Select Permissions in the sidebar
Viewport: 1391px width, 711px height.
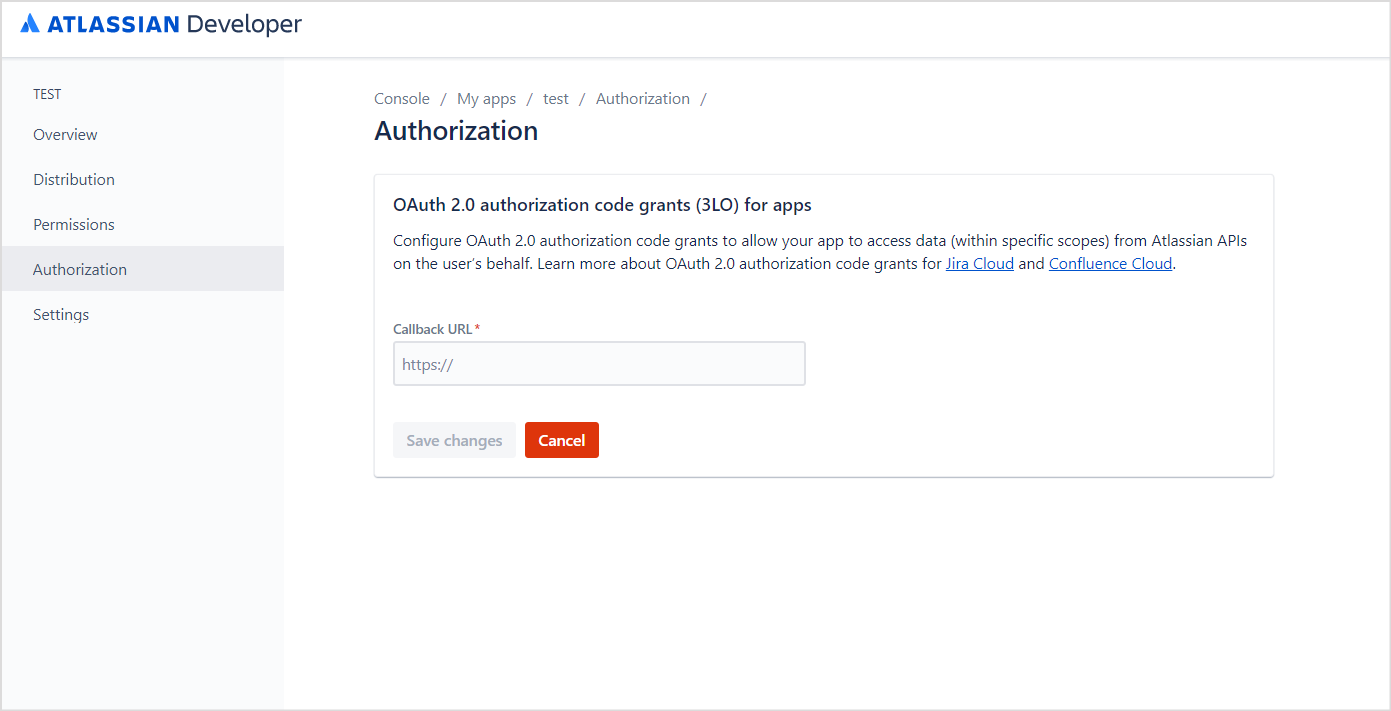pos(74,225)
